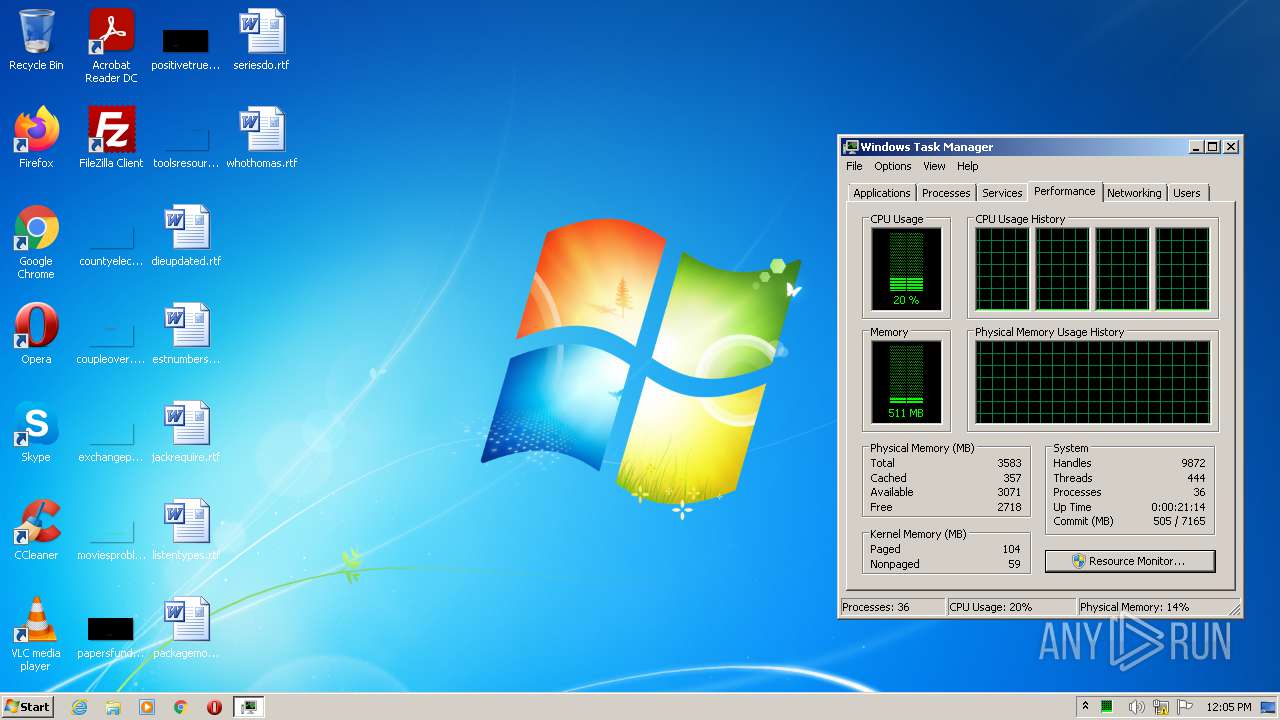Image resolution: width=1280 pixels, height=720 pixels.
Task: Click the Task Manager taskbar button
Action: coord(248,707)
